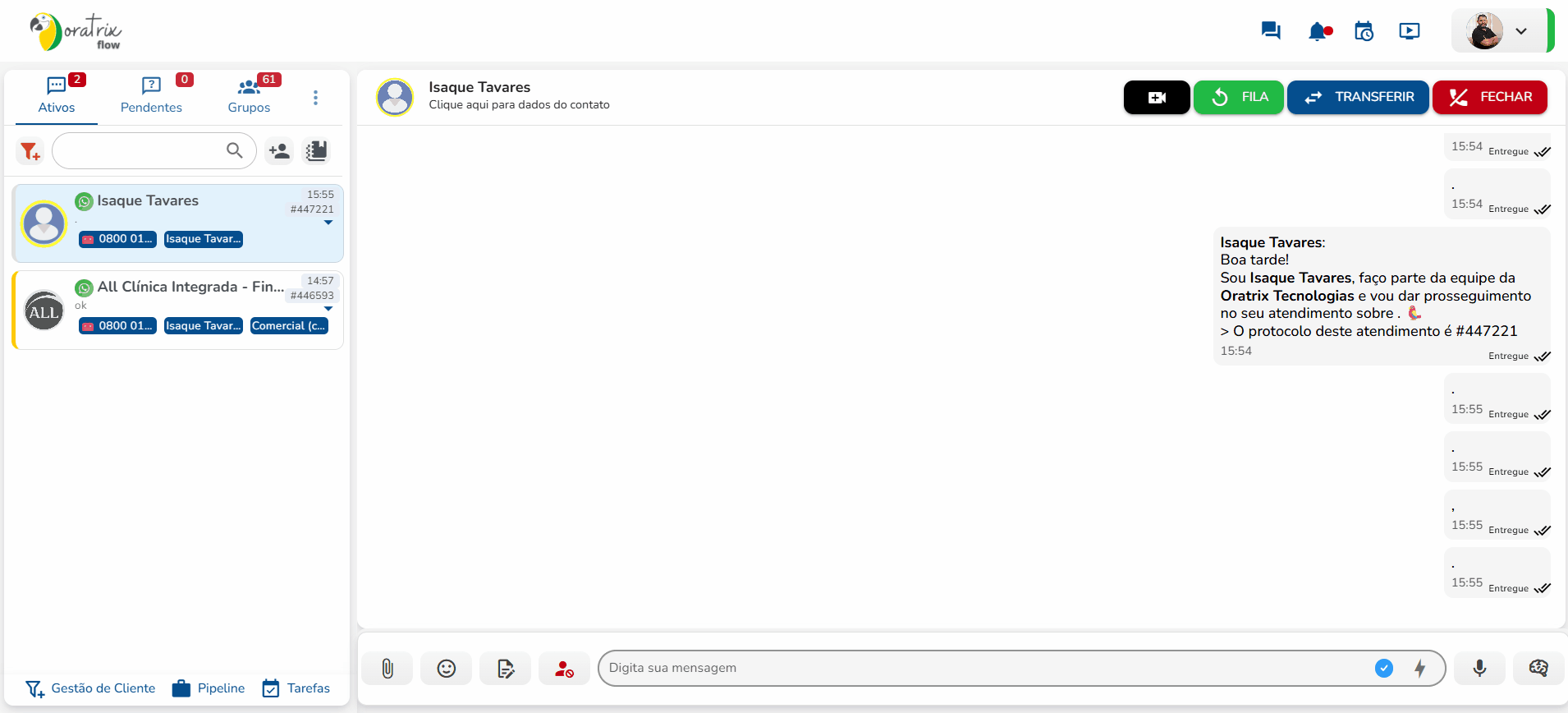1568x713 pixels.
Task: Open the contacts notebook icon
Action: (316, 151)
